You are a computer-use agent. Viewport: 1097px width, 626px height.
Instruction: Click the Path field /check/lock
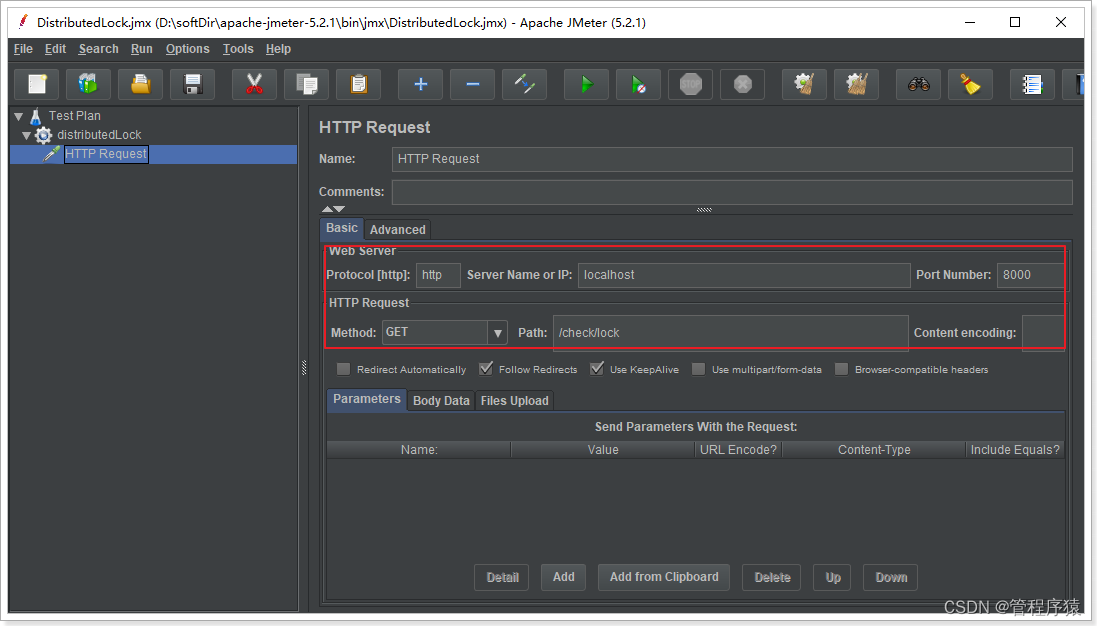730,333
